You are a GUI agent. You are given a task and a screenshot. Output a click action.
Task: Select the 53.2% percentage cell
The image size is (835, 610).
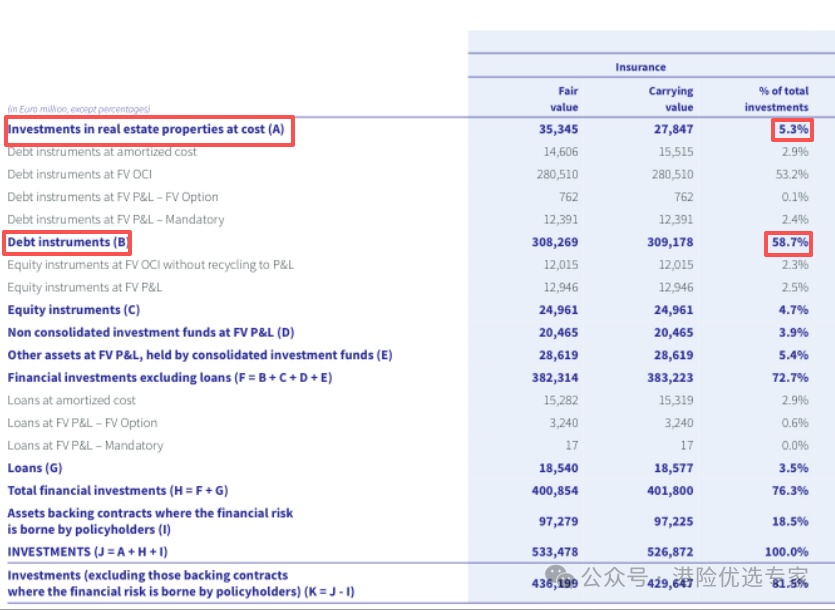tap(792, 174)
